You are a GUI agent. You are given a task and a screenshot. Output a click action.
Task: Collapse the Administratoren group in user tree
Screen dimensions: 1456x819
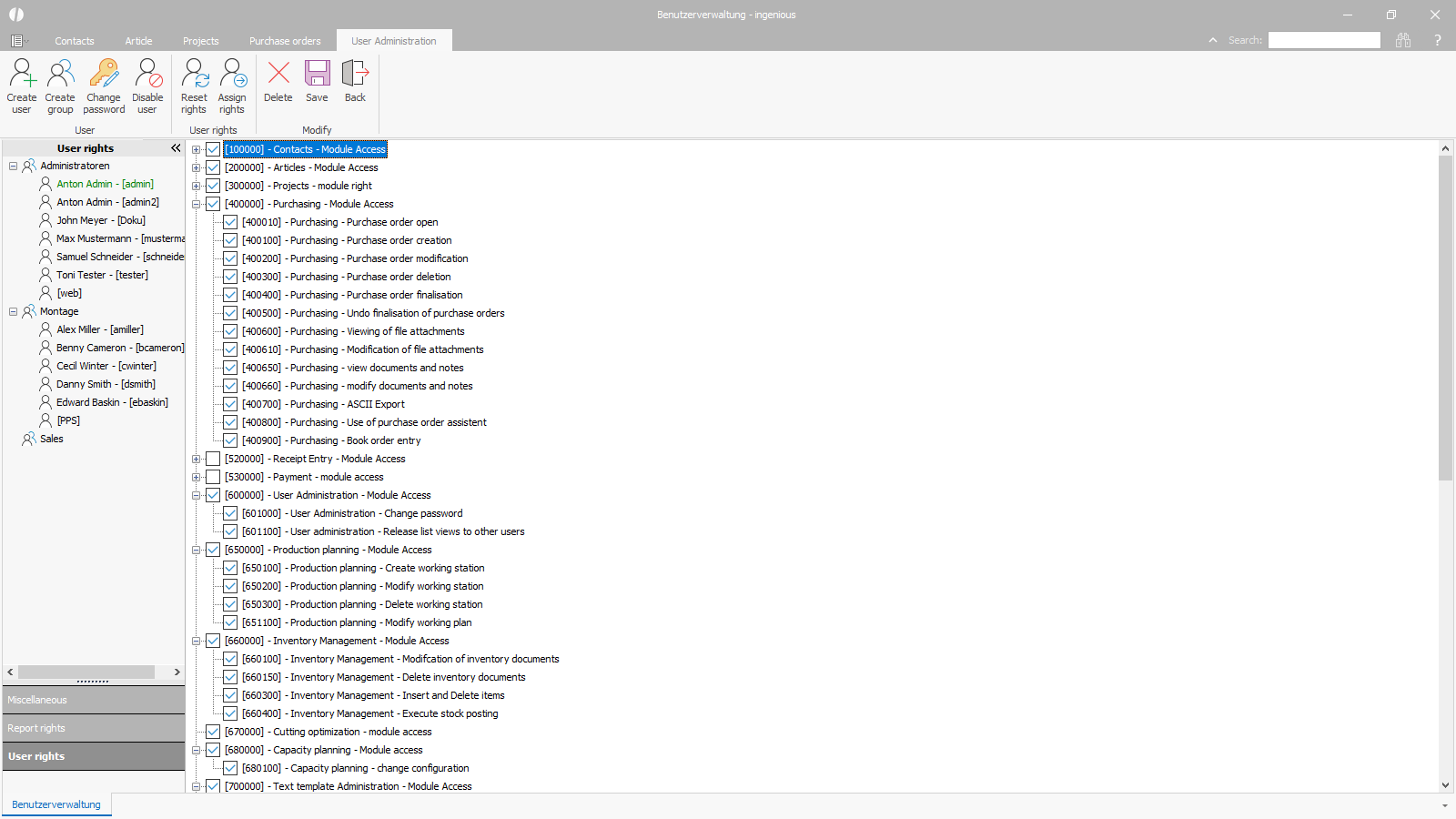coord(14,166)
